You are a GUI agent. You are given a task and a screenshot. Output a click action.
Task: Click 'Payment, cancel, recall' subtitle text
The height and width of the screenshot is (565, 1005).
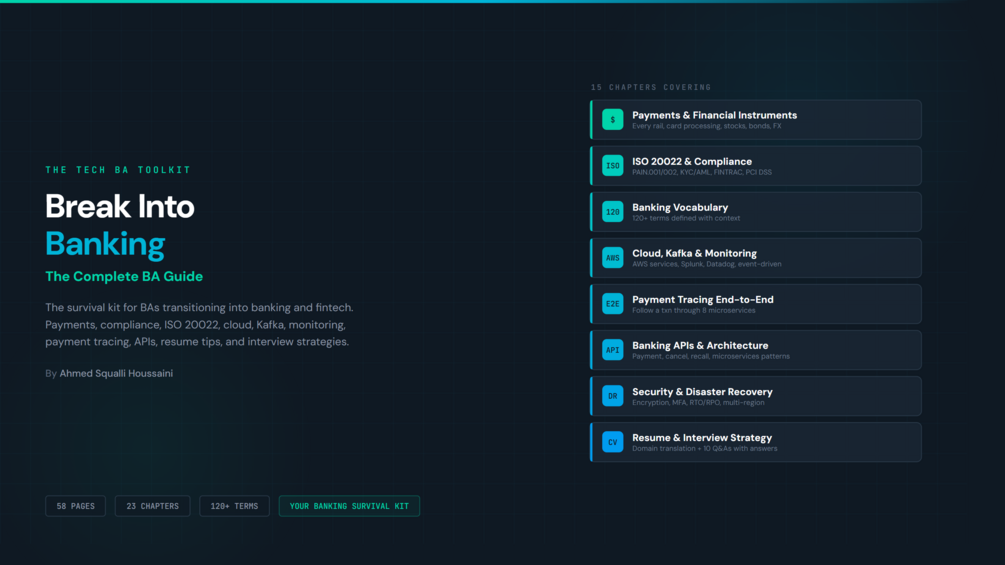[711, 357]
